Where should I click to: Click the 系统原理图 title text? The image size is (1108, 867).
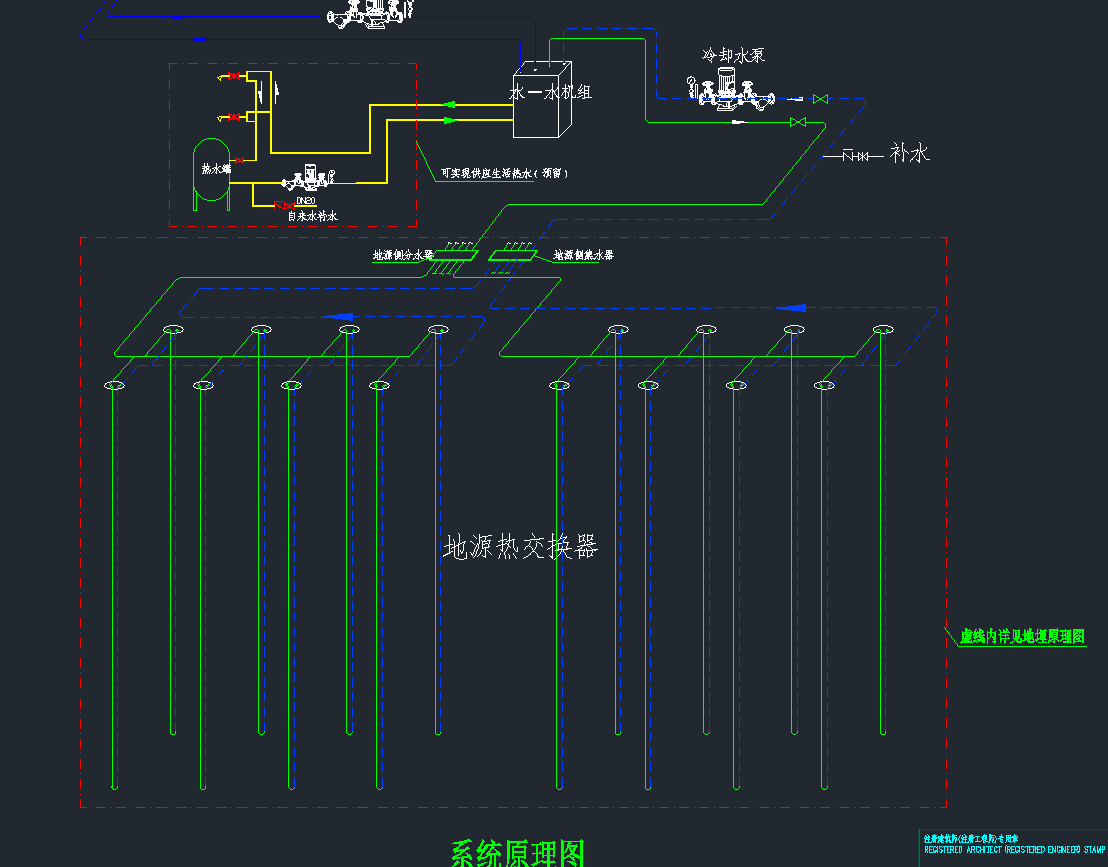point(517,853)
